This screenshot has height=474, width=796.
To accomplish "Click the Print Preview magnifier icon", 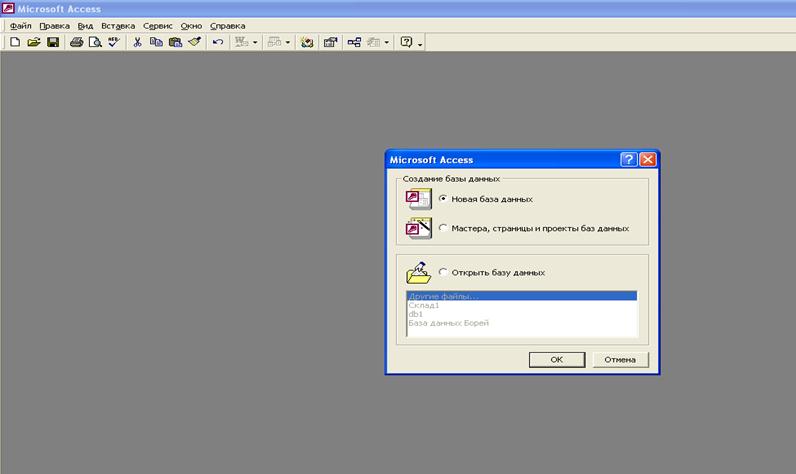I will click(95, 42).
